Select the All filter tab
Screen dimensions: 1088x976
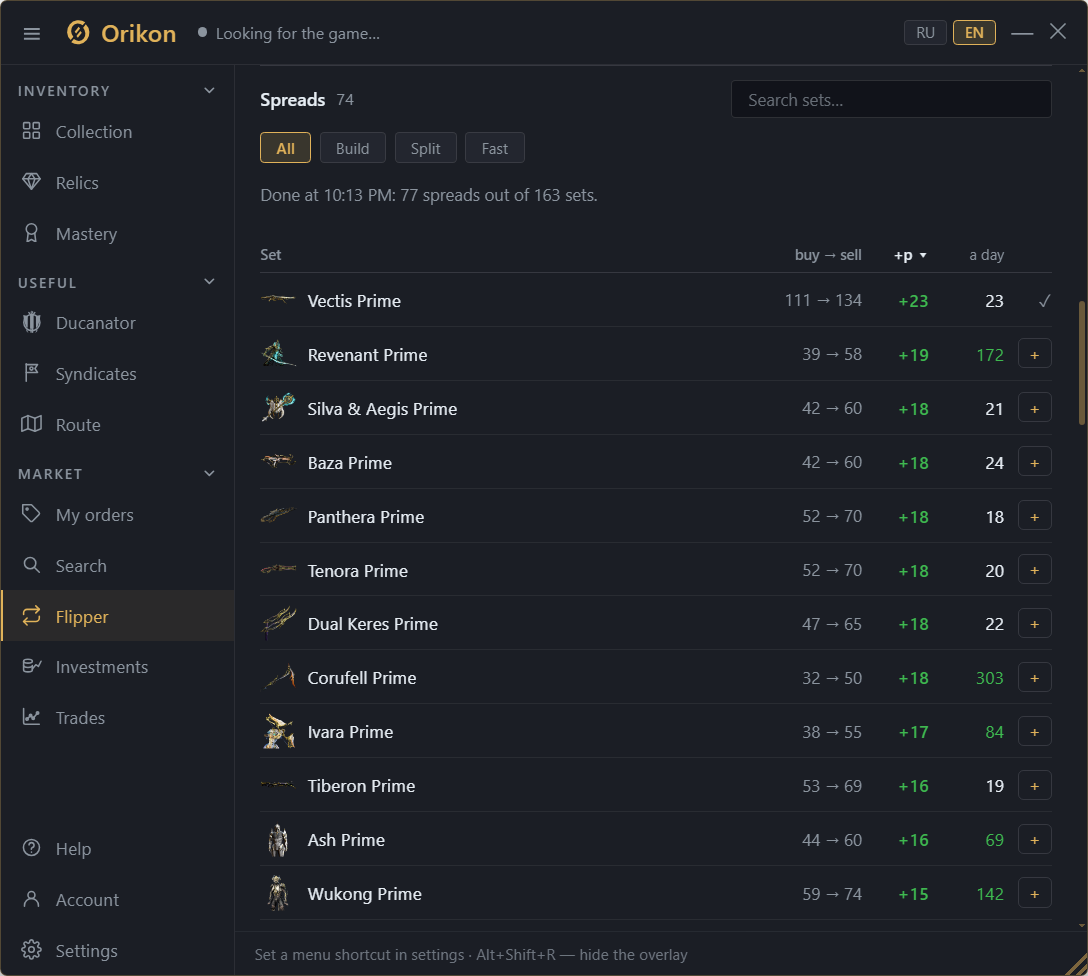[x=285, y=148]
